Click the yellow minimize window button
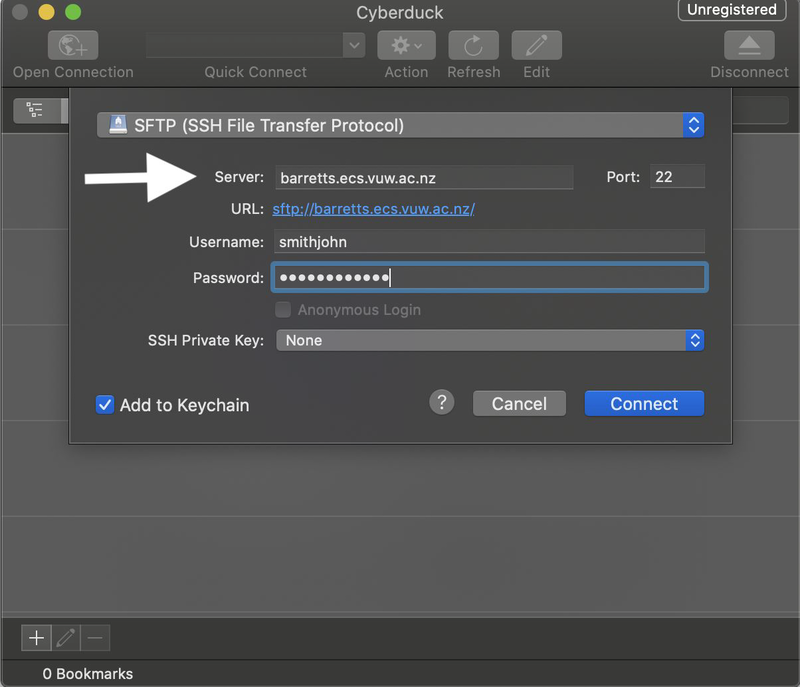 pos(46,12)
